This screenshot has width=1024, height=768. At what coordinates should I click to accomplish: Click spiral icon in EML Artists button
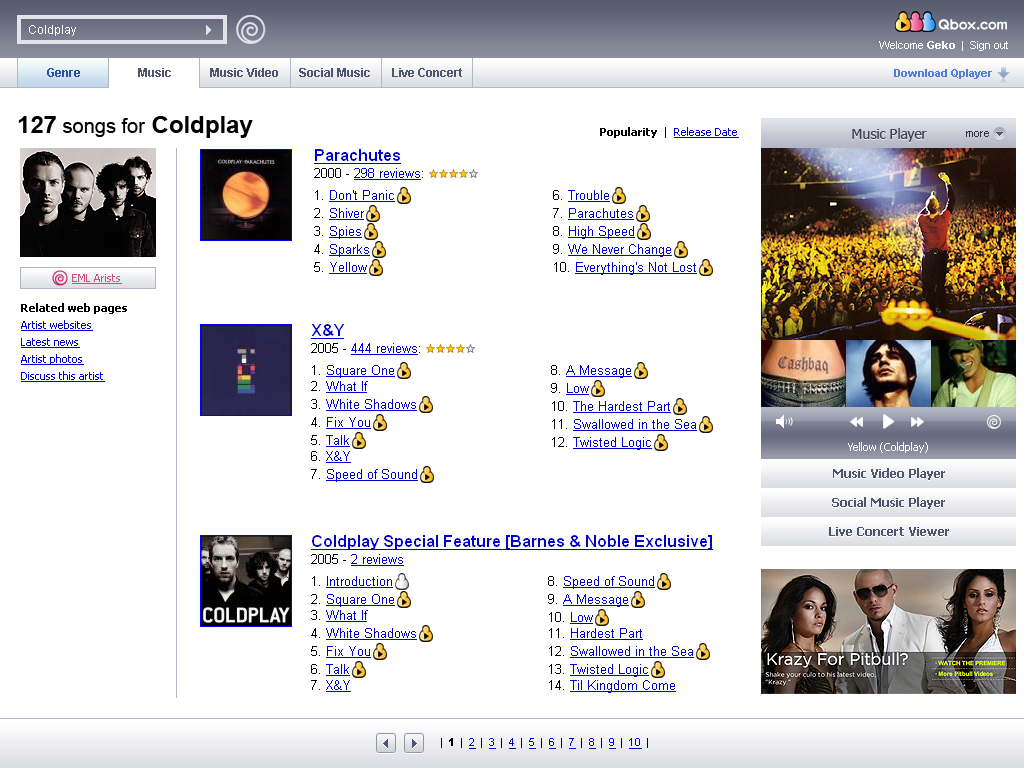click(59, 278)
